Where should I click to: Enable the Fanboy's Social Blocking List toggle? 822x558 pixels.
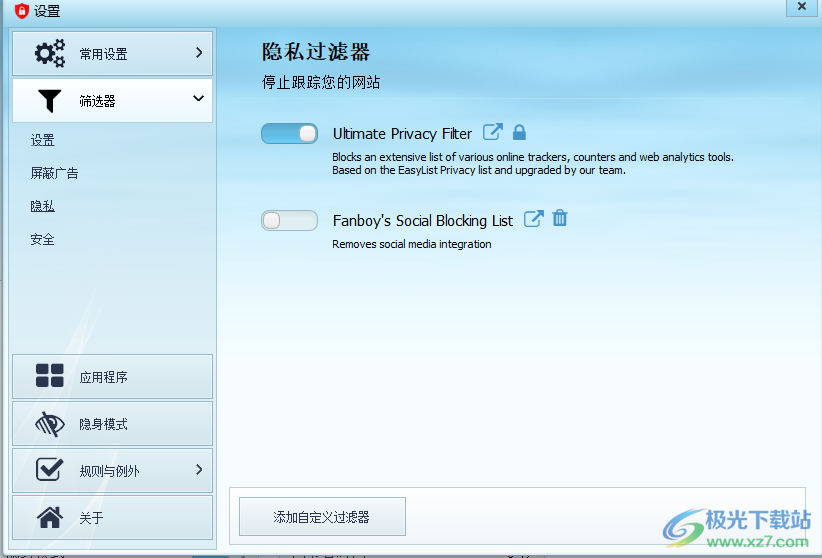pos(289,220)
